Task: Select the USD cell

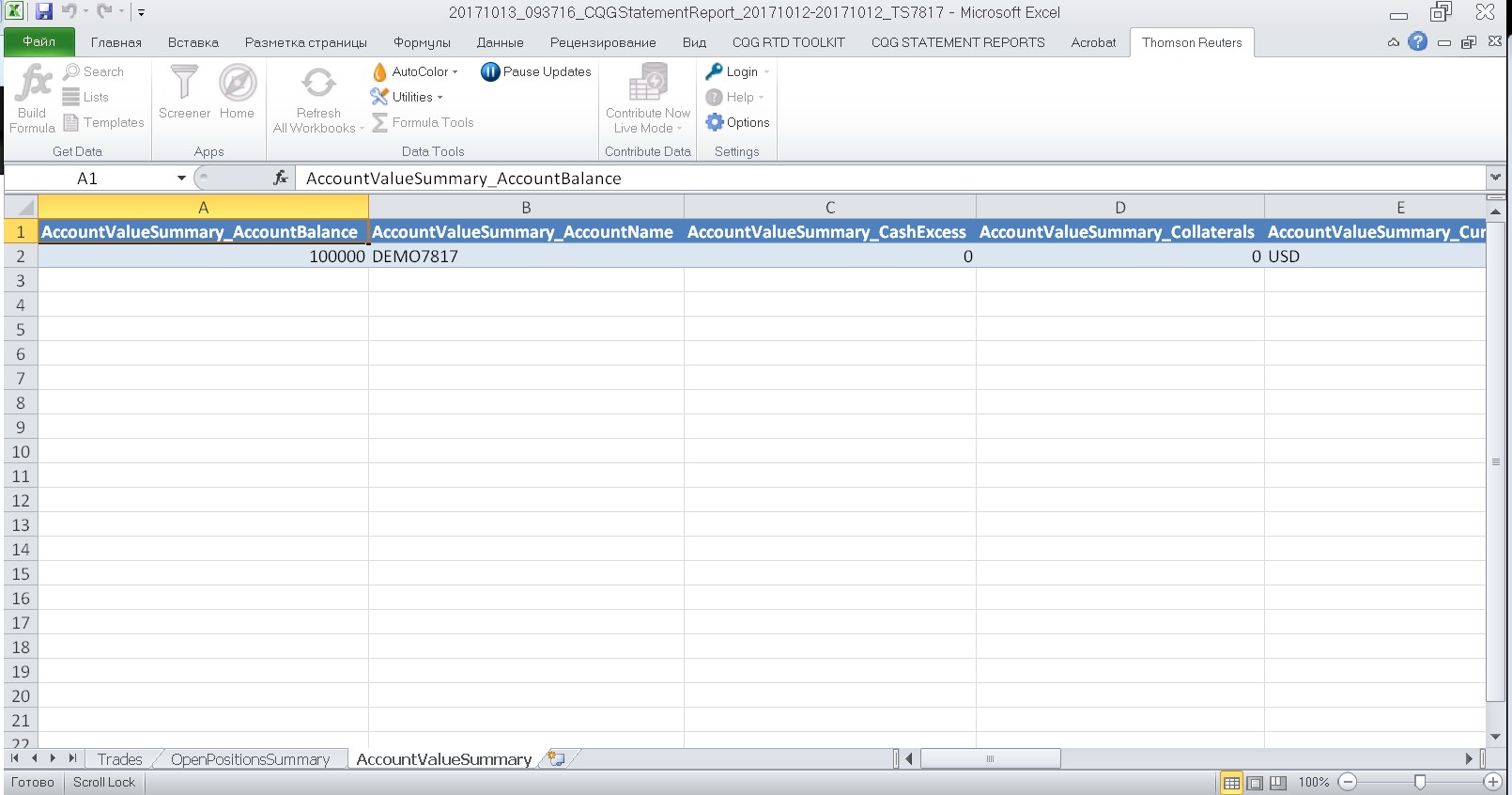Action: 1375,256
